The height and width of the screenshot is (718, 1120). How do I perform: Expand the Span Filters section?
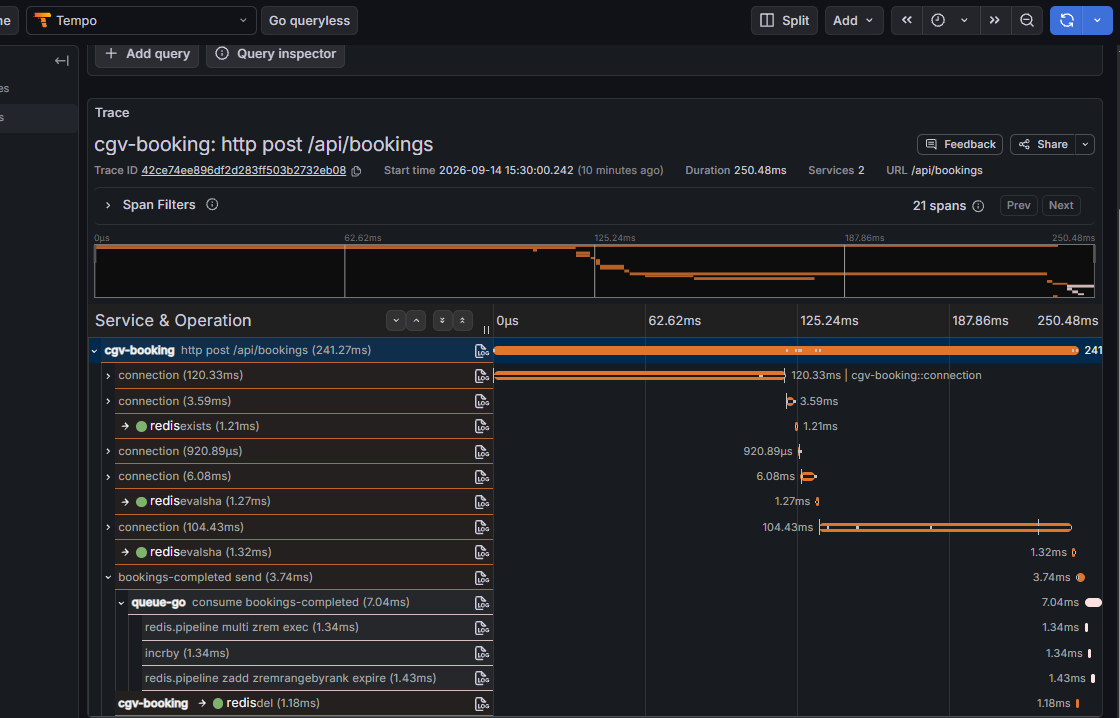[108, 205]
